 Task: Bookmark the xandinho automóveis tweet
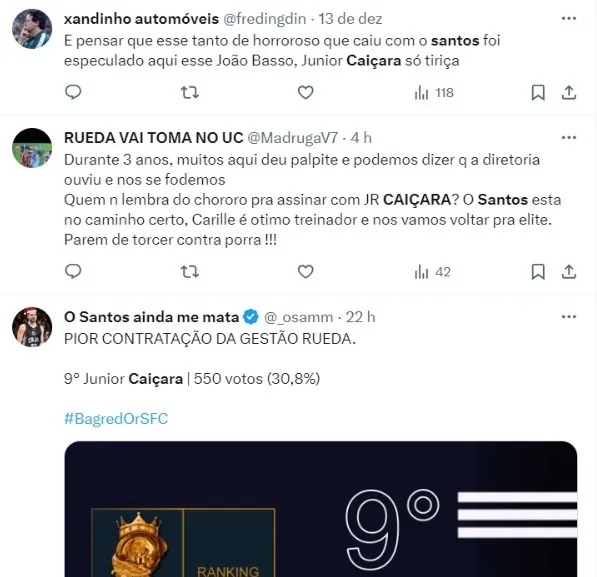(x=538, y=93)
